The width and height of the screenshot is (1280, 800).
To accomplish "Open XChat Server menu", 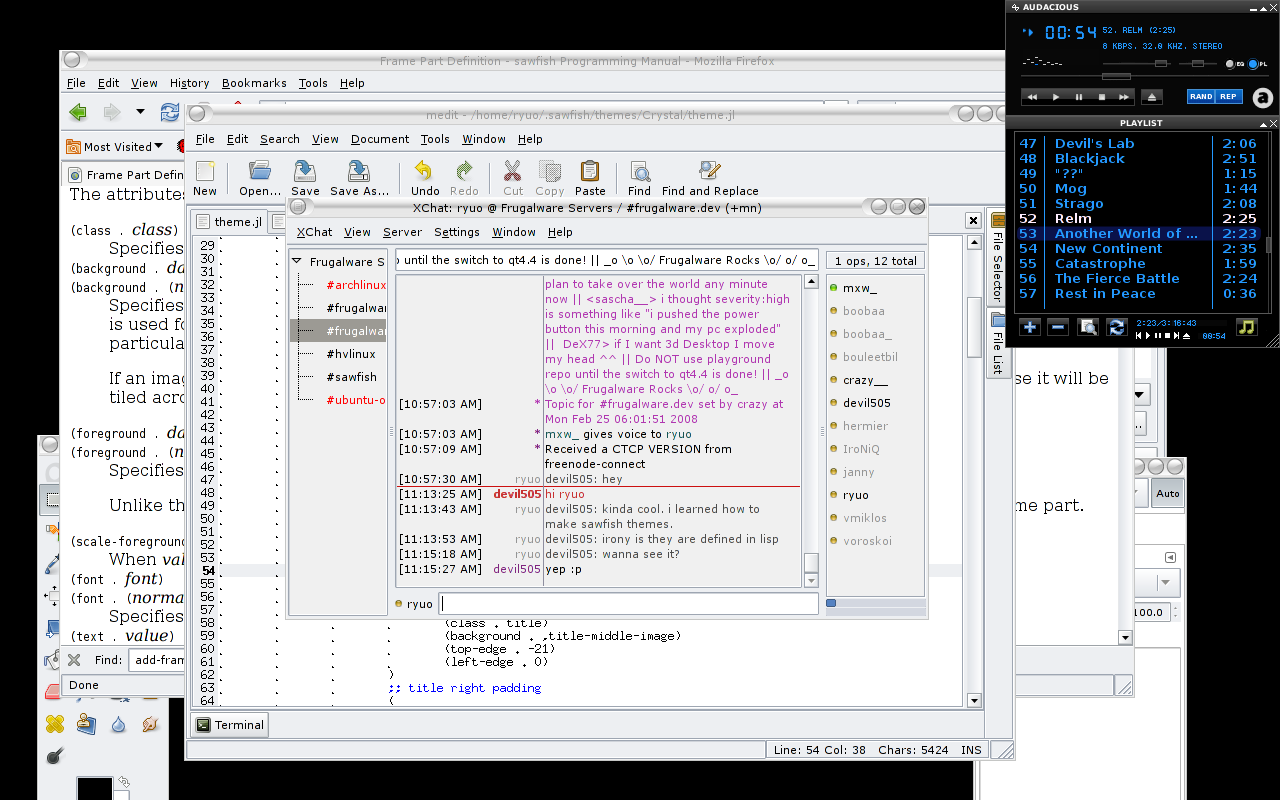I will click(402, 232).
